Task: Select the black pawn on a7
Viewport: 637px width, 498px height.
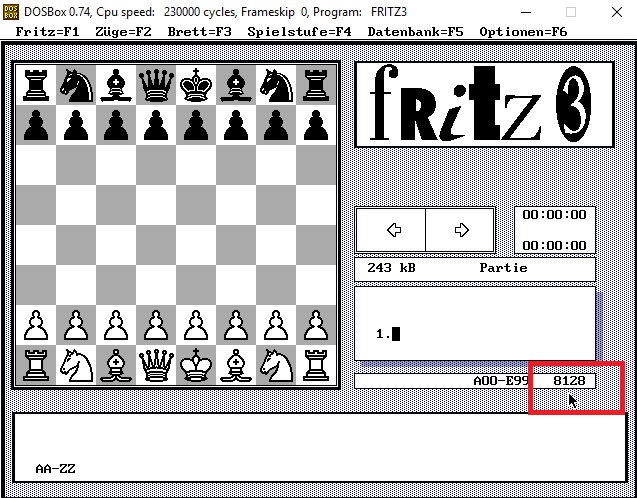Action: coord(36,125)
